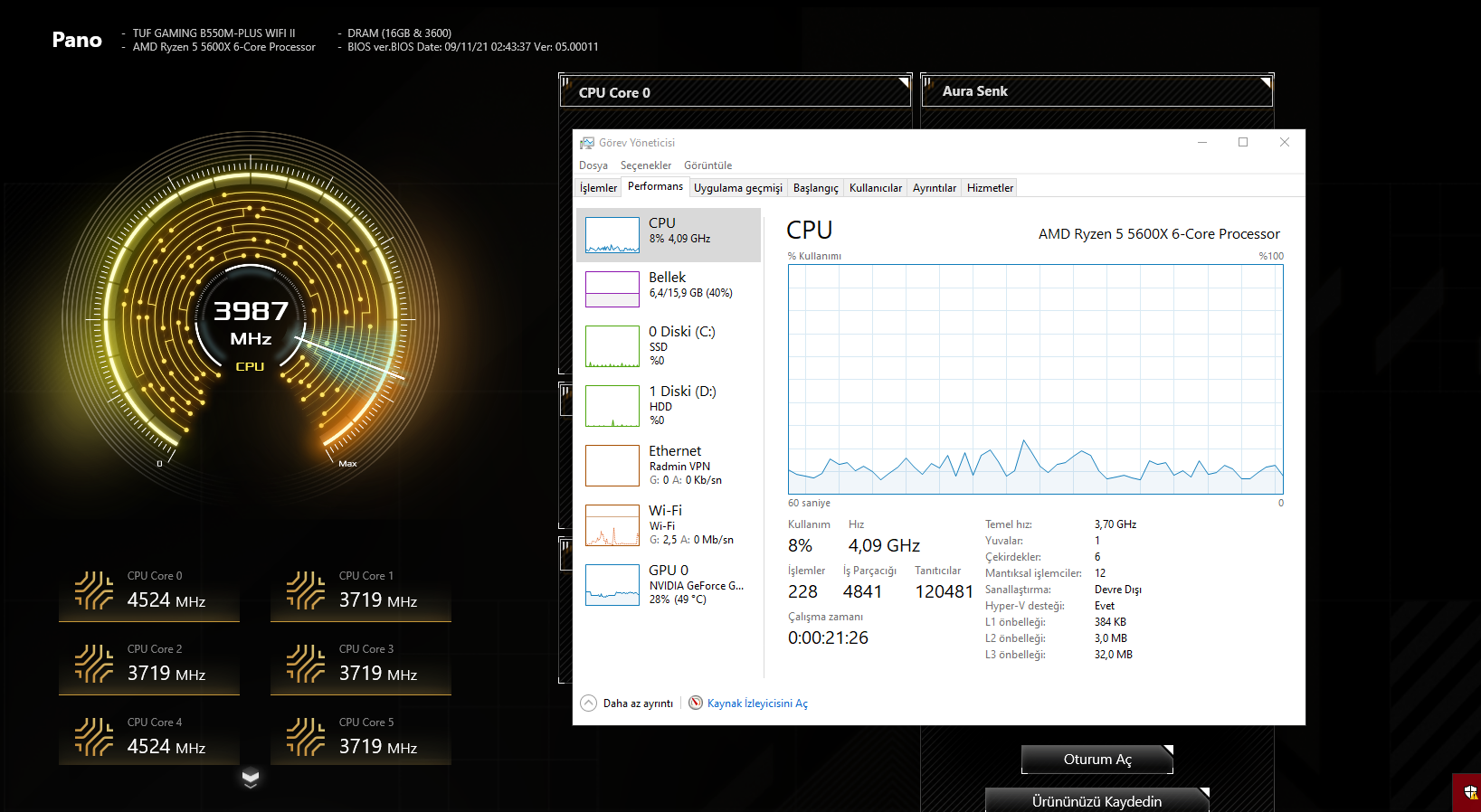Click the '1 Diski (D:)' sidebar label
1481x812 pixels.
tap(682, 392)
